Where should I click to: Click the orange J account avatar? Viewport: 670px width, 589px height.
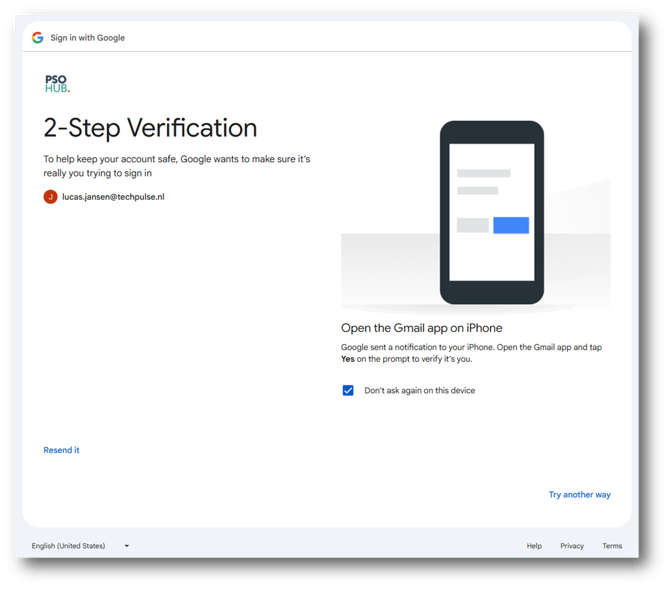coord(50,197)
